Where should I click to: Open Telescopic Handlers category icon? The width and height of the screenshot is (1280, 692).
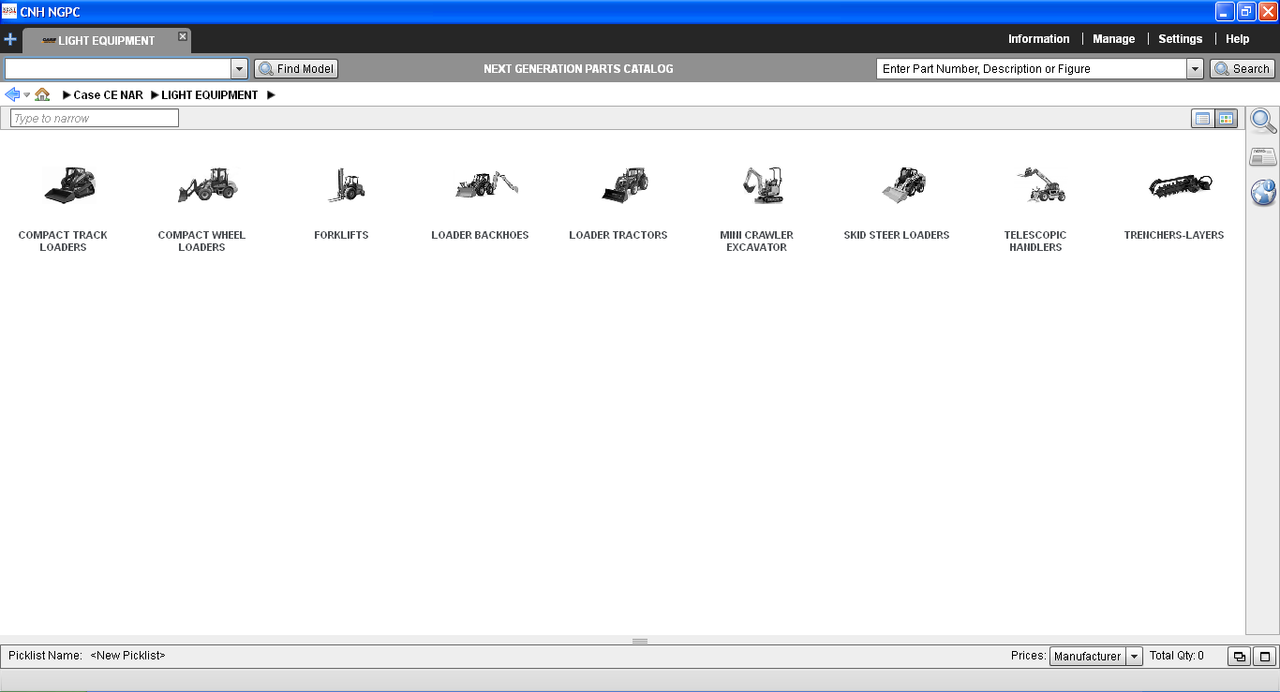(1042, 185)
